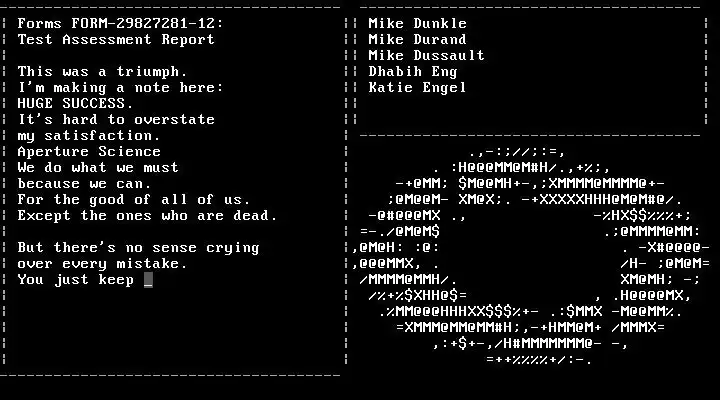Click the "Aperture Science" lyric line
This screenshot has height=400, width=720.
pos(89,152)
